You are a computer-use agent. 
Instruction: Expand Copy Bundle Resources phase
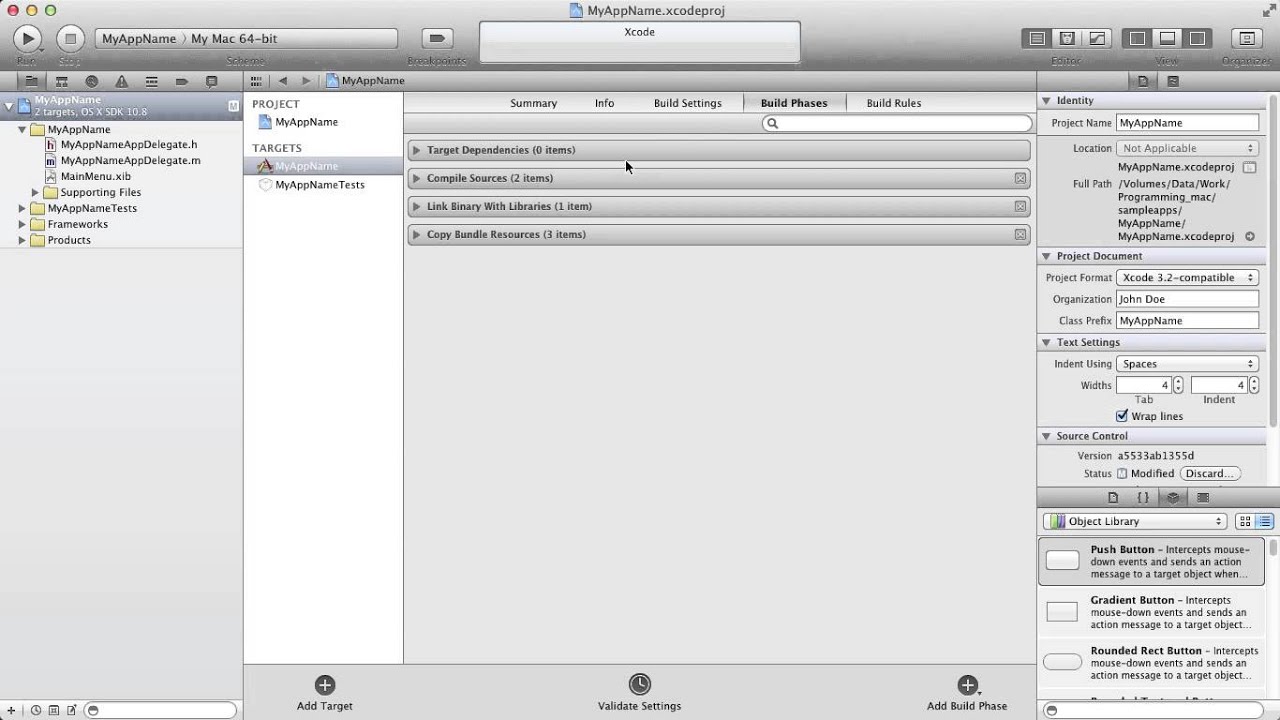pyautogui.click(x=417, y=234)
